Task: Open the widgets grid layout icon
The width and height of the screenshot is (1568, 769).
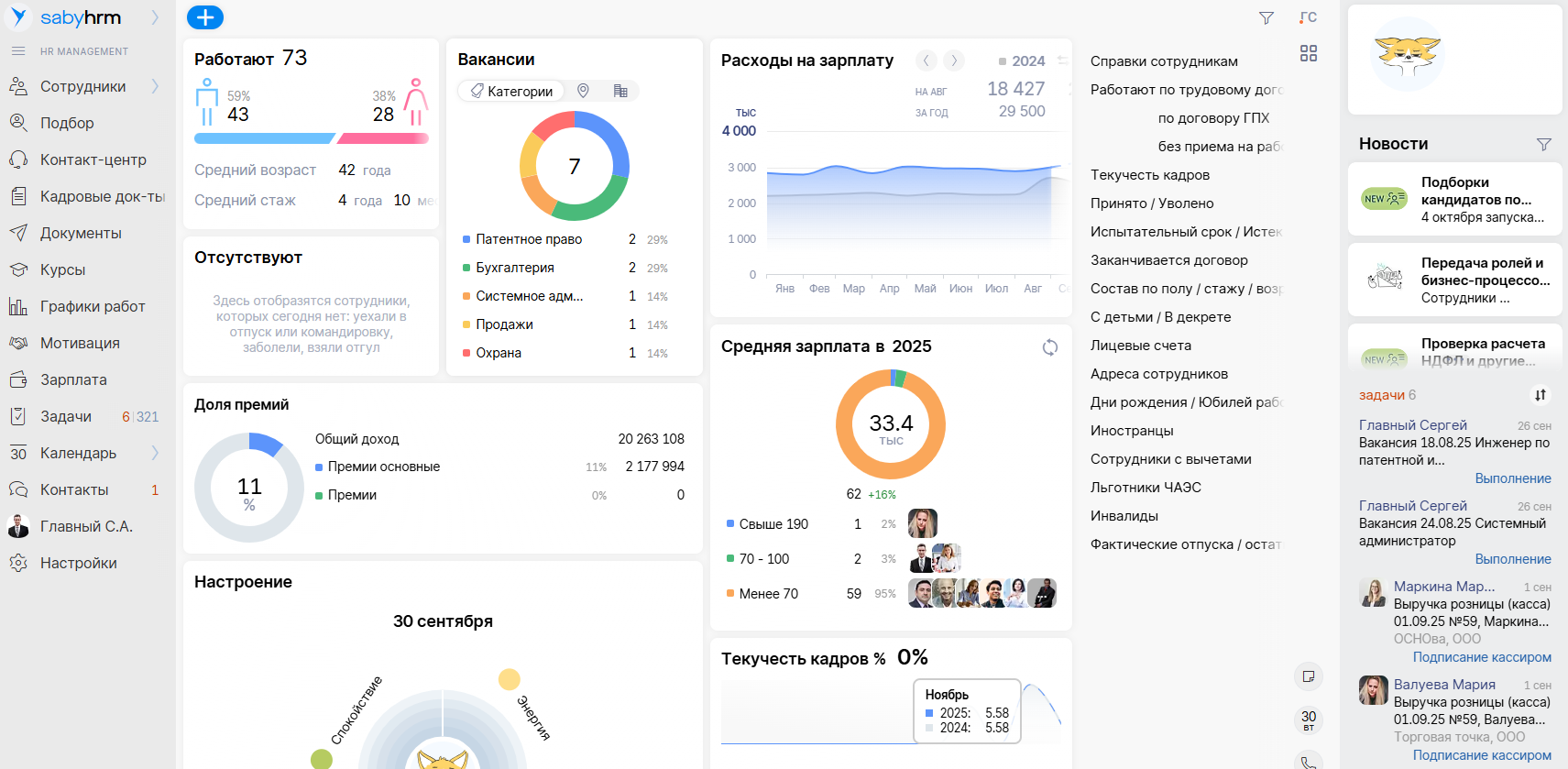Action: 1309,54
